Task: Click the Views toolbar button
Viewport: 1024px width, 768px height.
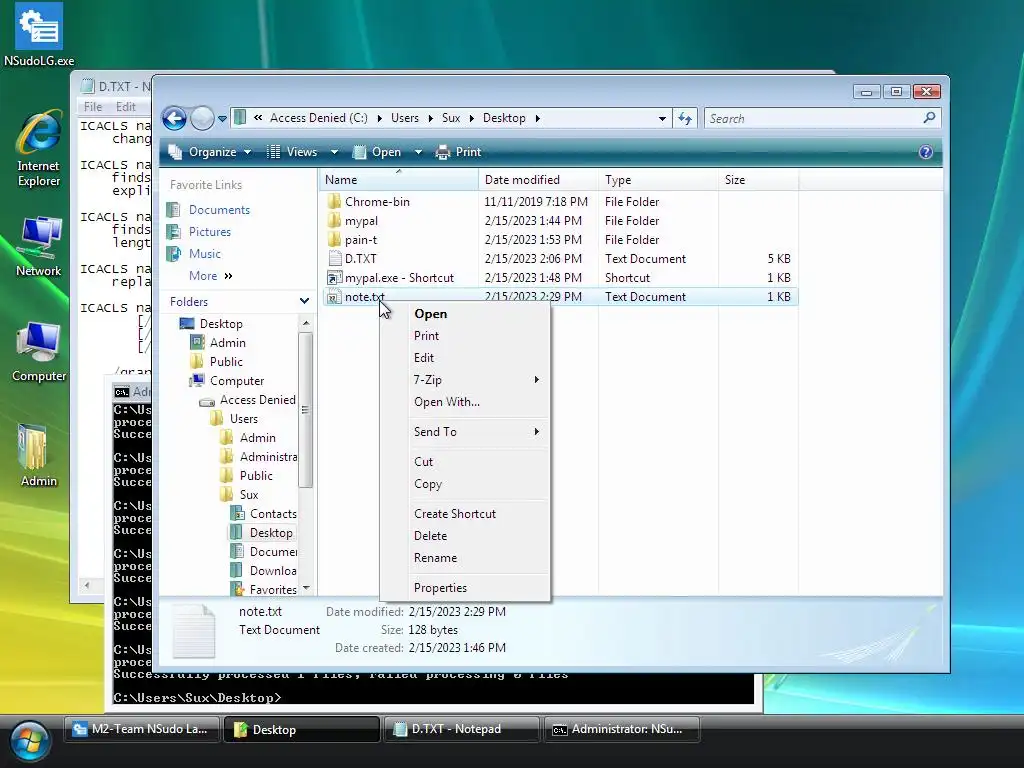Action: (x=293, y=152)
